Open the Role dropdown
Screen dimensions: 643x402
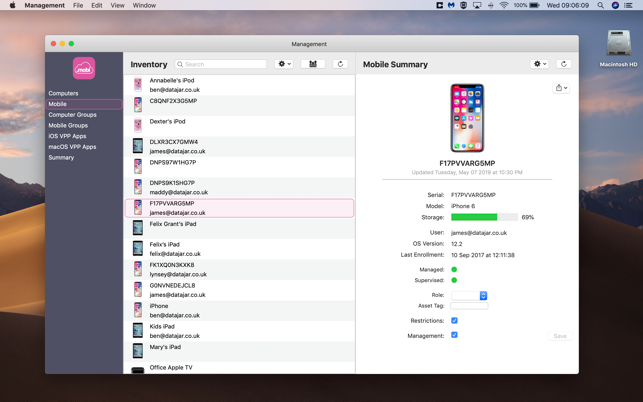click(x=469, y=295)
